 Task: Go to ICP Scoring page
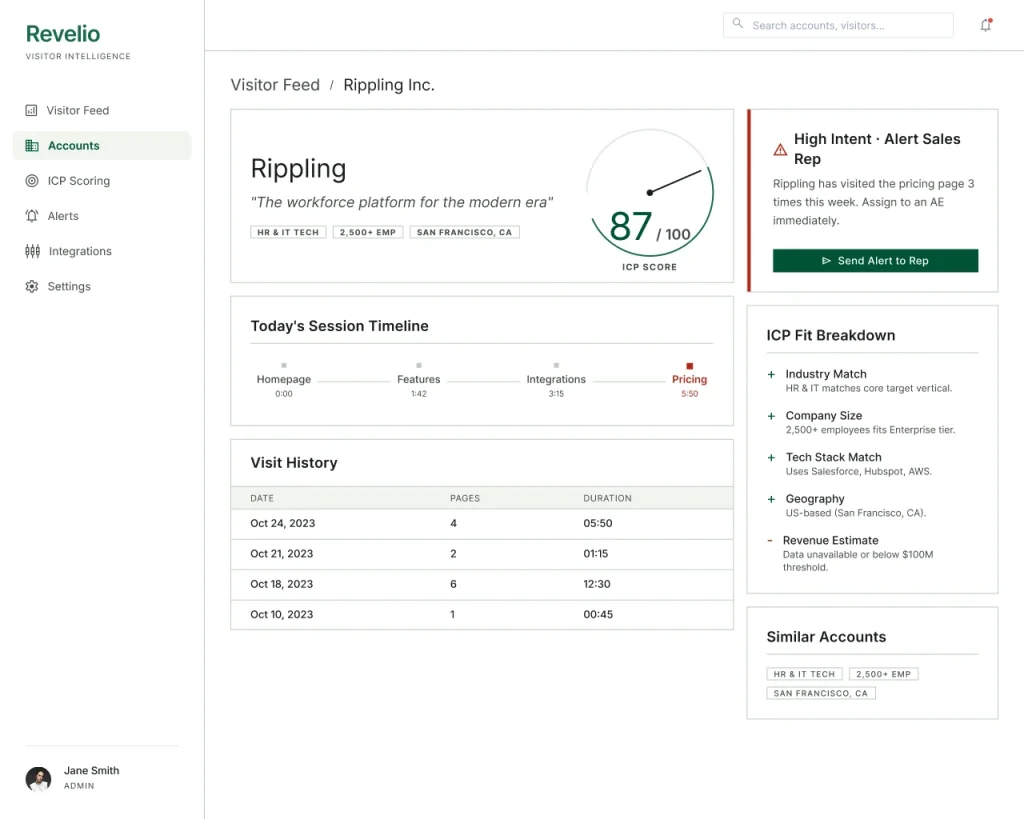[x=102, y=181]
